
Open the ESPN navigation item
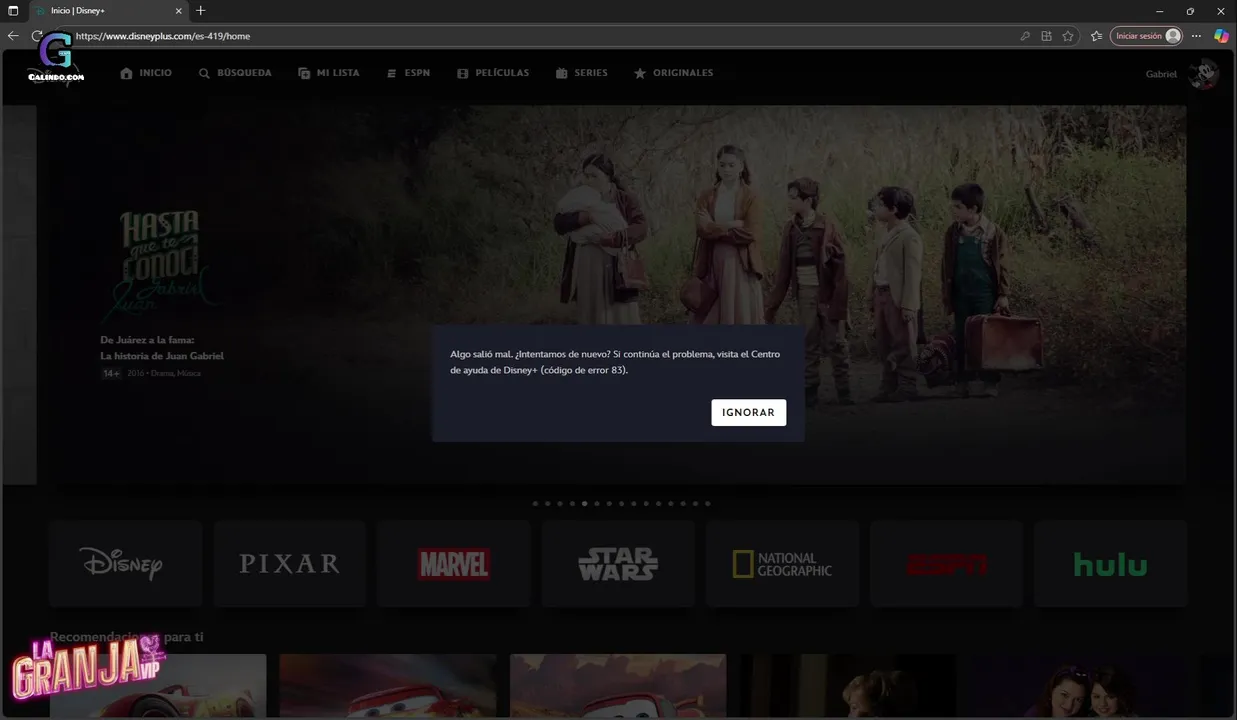pos(408,73)
